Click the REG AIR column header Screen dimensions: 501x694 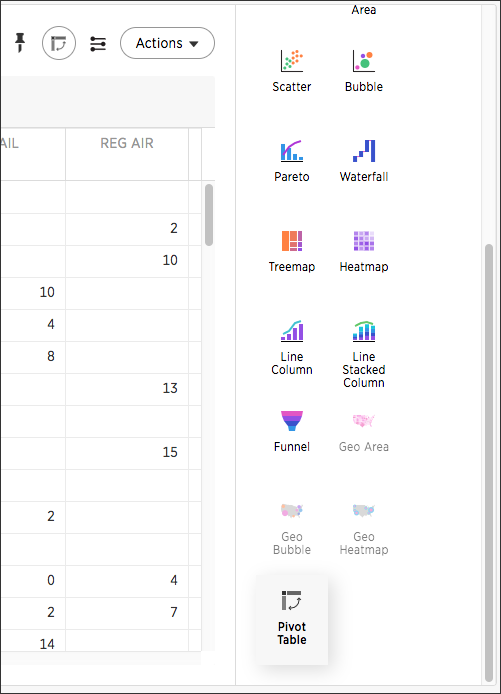click(127, 143)
